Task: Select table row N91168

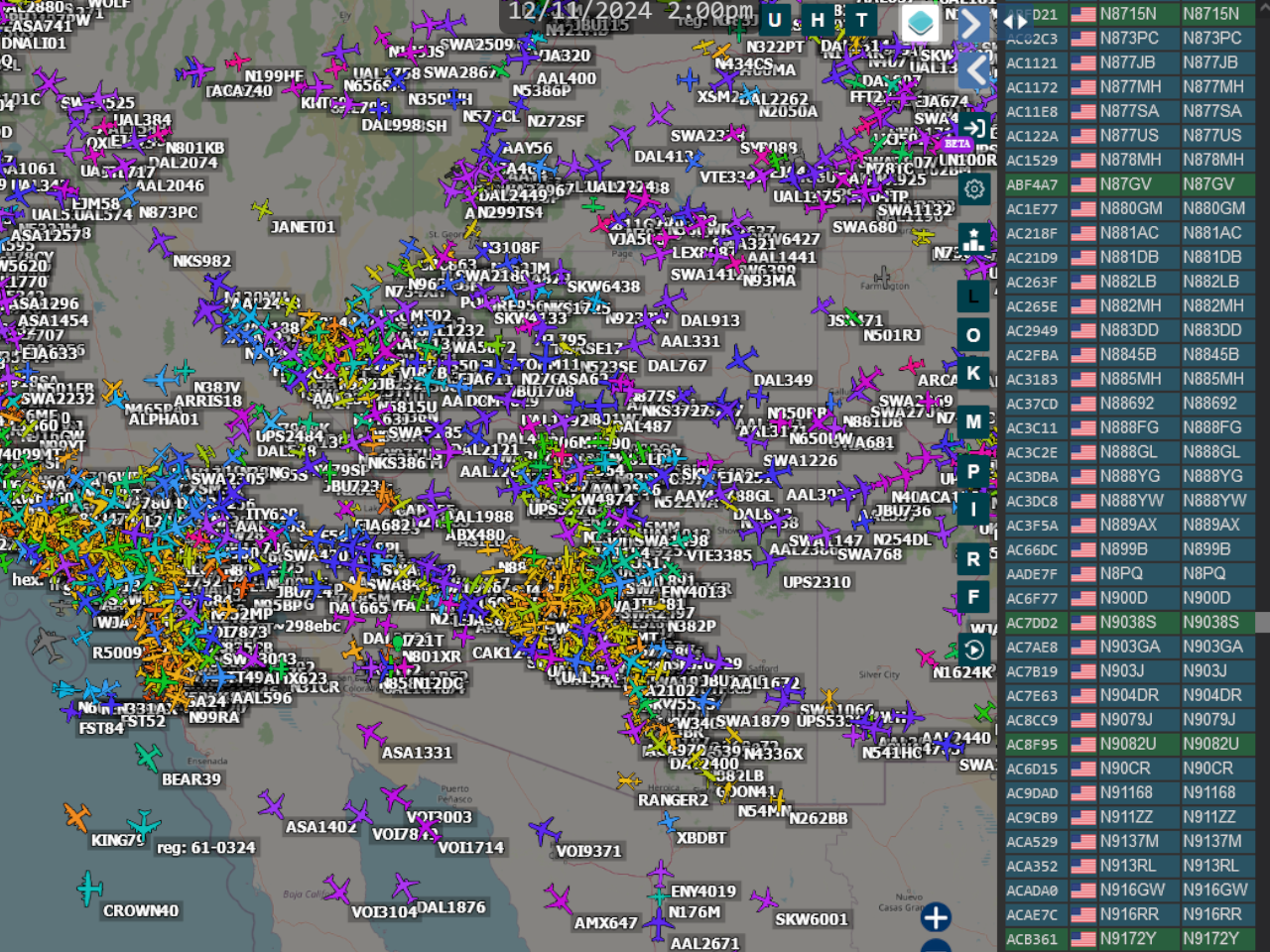Action: click(1130, 792)
